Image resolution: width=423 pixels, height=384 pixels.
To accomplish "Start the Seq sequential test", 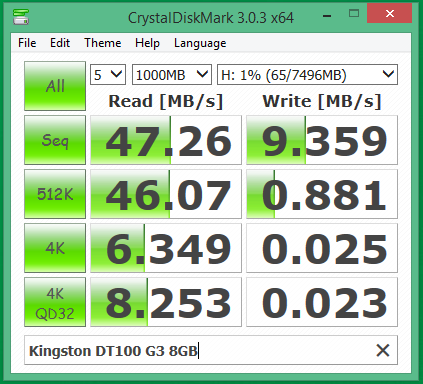I will 55,140.
